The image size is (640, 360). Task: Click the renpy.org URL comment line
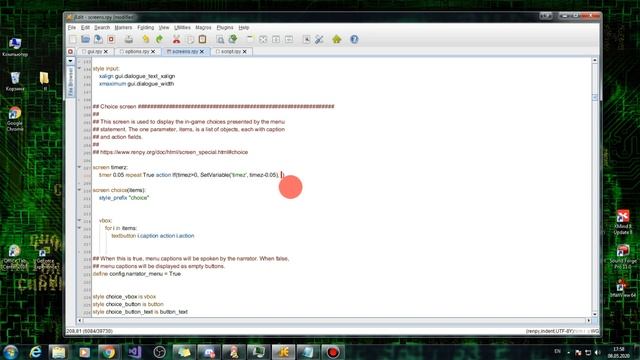(x=170, y=152)
